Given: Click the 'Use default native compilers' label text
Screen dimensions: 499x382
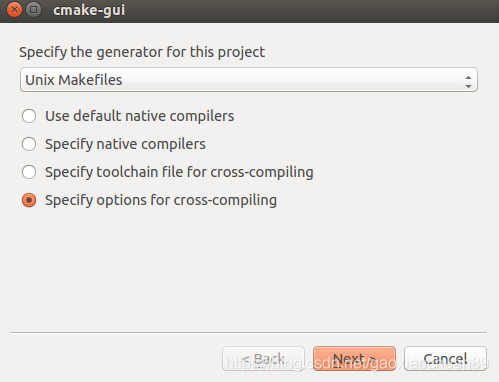Looking at the screenshot, I should pyautogui.click(x=140, y=116).
